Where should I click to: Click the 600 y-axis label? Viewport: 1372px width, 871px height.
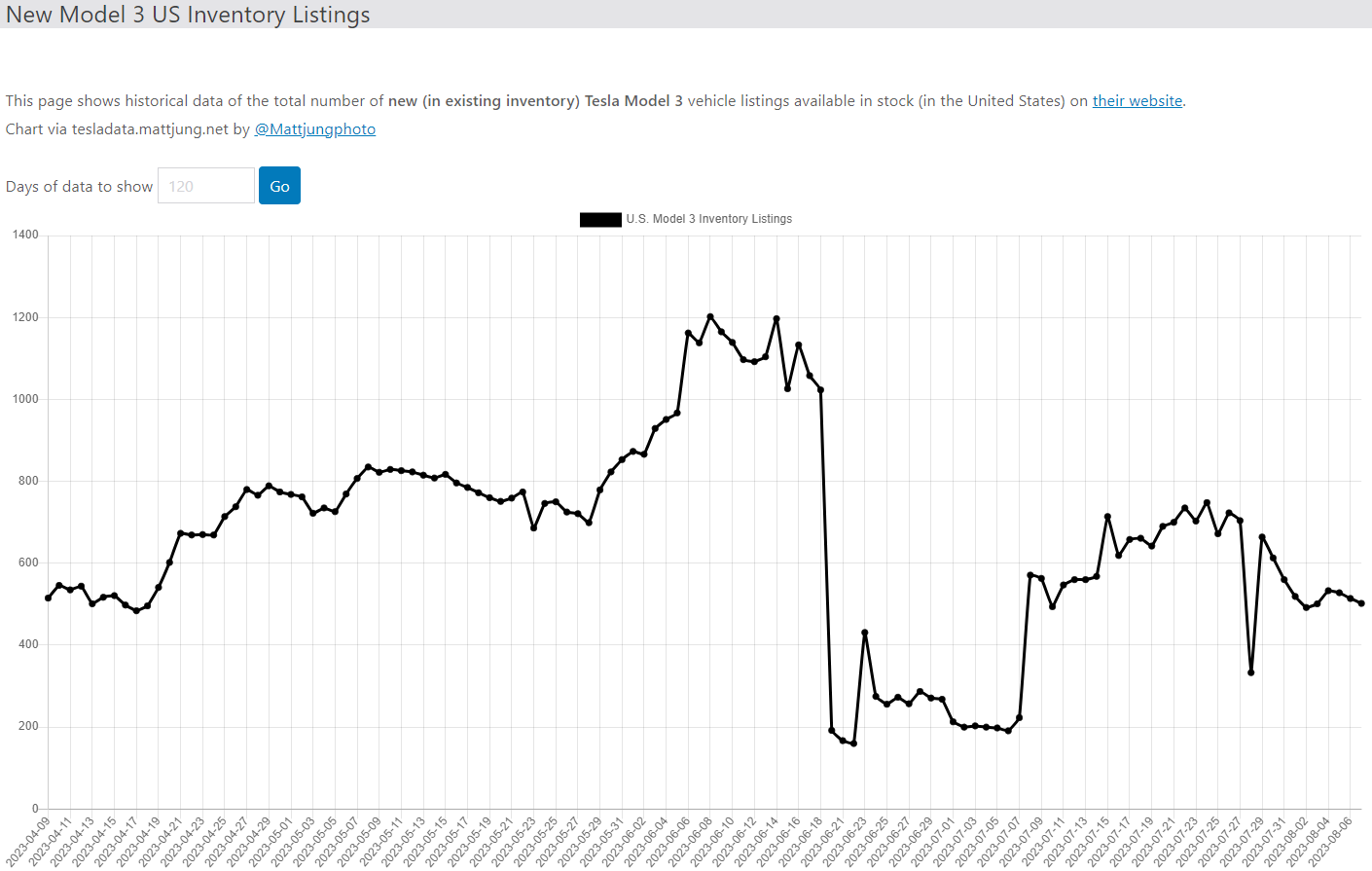coord(29,563)
